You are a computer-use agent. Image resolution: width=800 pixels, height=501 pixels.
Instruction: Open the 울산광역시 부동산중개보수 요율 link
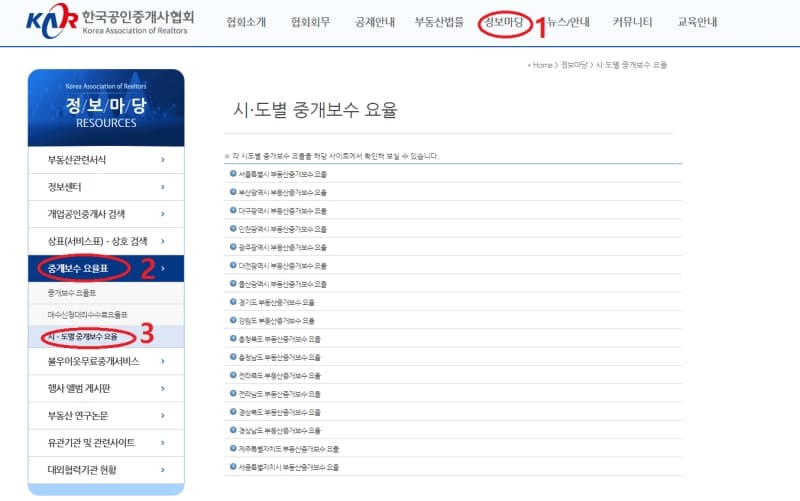point(282,284)
